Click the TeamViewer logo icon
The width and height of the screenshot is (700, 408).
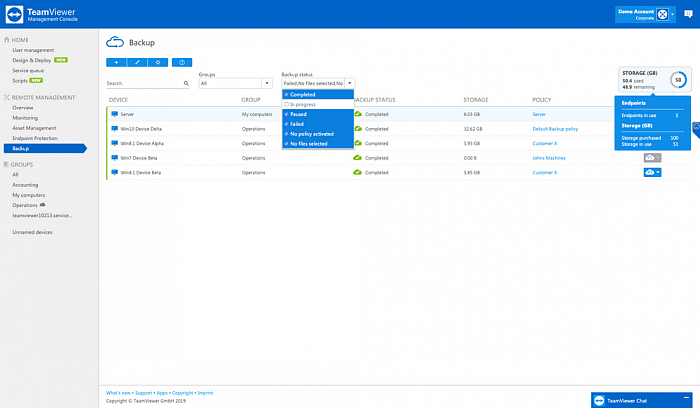pos(14,14)
